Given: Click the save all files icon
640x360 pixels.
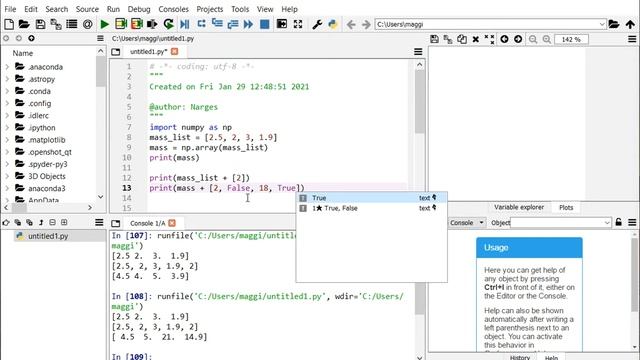Looking at the screenshot, I should coord(56,24).
